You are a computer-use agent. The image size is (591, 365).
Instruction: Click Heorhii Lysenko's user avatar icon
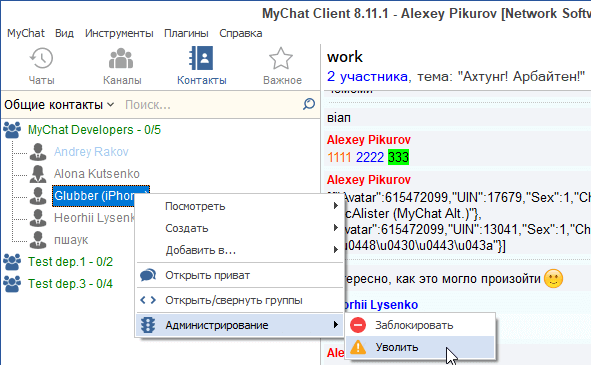click(x=38, y=218)
